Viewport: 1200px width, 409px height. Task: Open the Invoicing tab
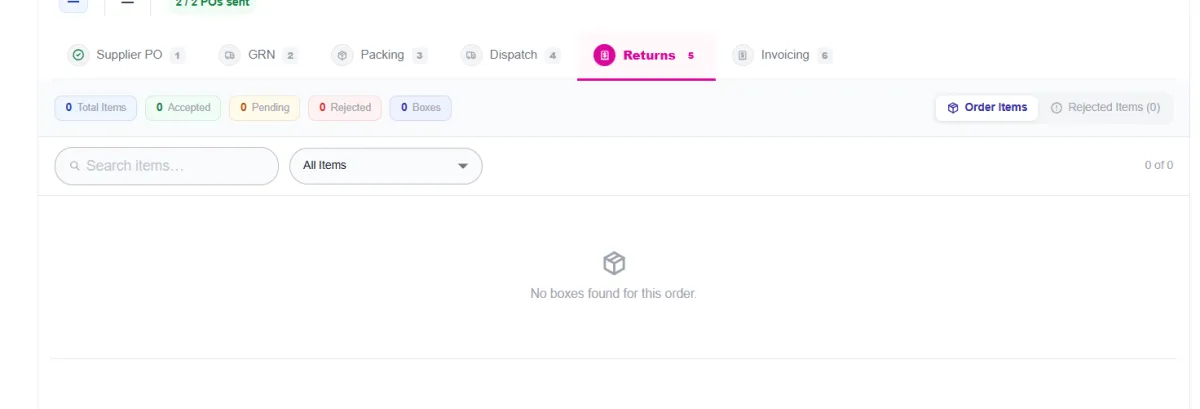pos(782,55)
